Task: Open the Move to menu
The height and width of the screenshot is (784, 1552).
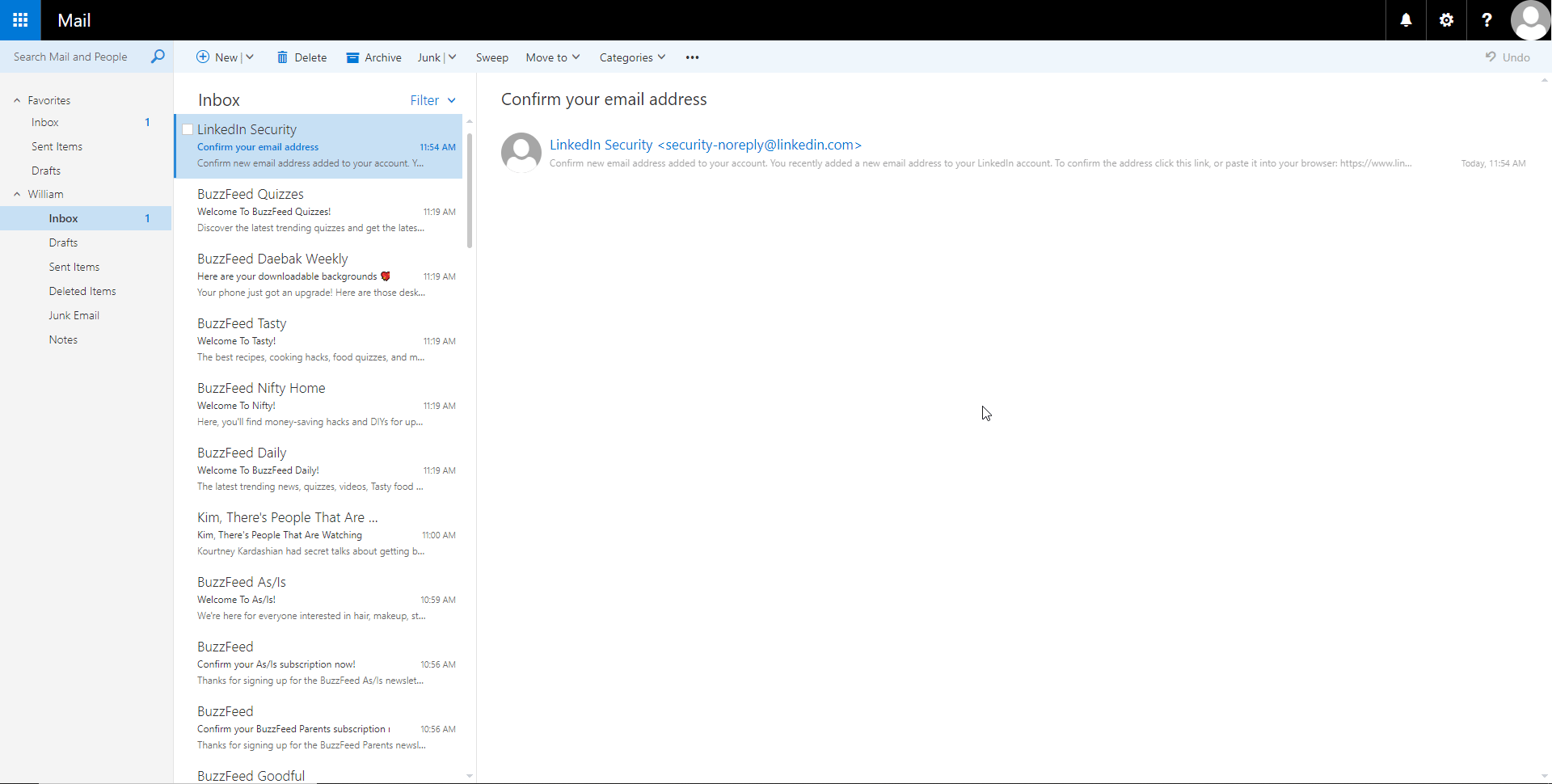Action: point(553,57)
